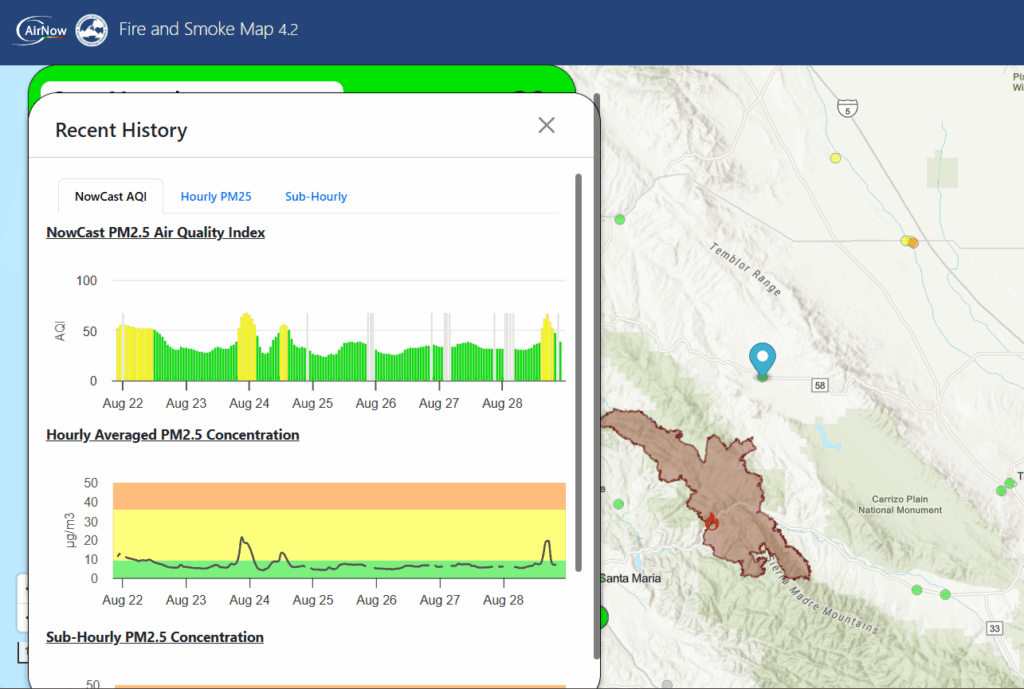Click the red fire icon in burn perimeter
The width and height of the screenshot is (1024, 689).
[x=712, y=521]
